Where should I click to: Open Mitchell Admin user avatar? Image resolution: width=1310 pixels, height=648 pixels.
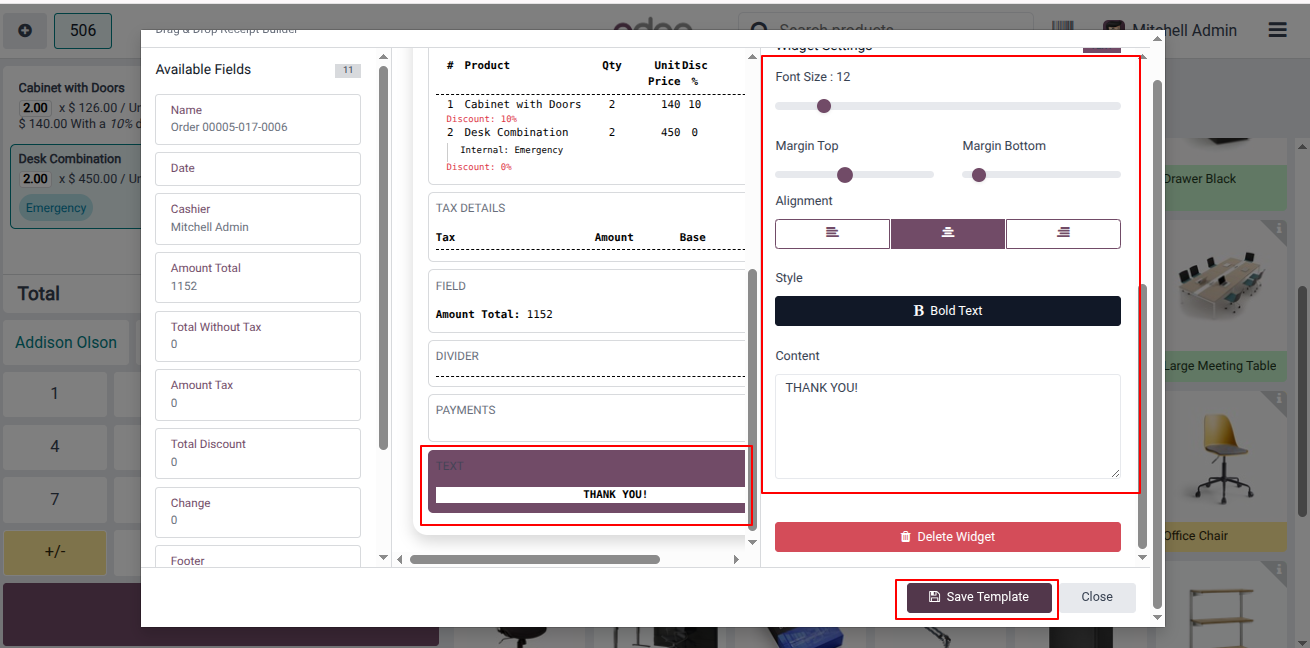1113,31
